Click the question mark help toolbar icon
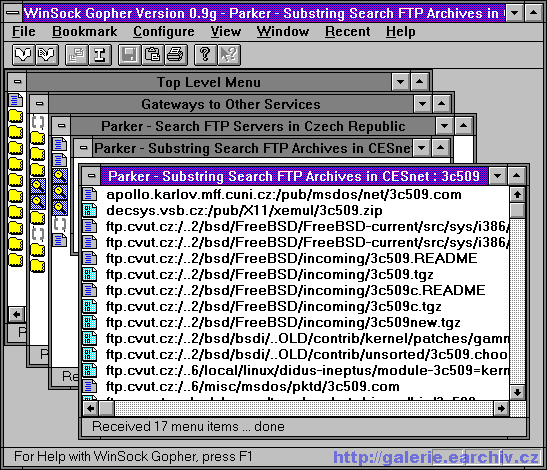Image resolution: width=547 pixels, height=470 pixels. [x=205, y=55]
